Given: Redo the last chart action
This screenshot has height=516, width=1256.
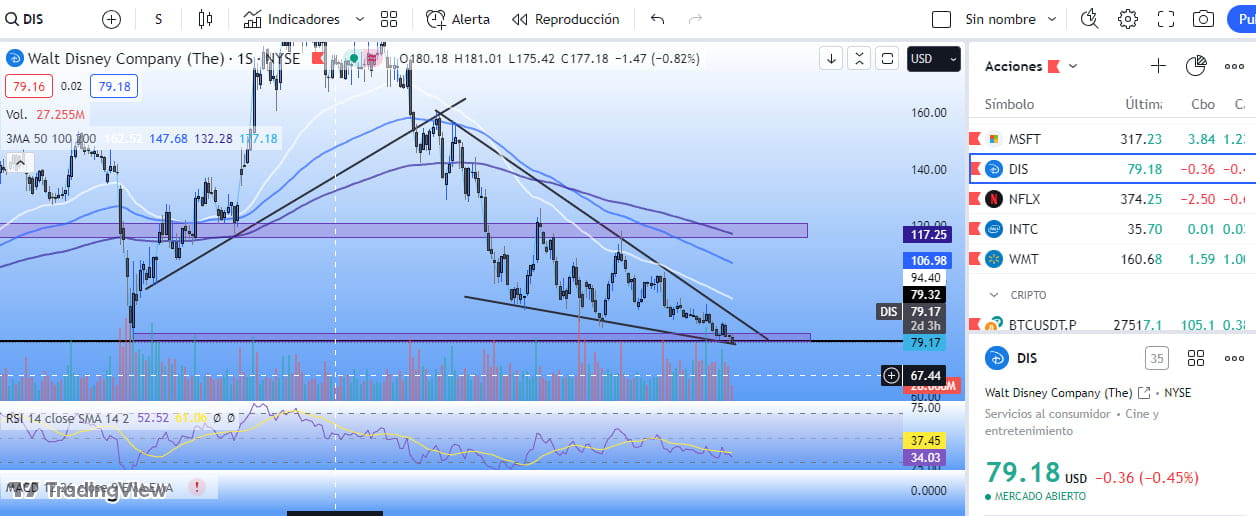Looking at the screenshot, I should click(695, 19).
